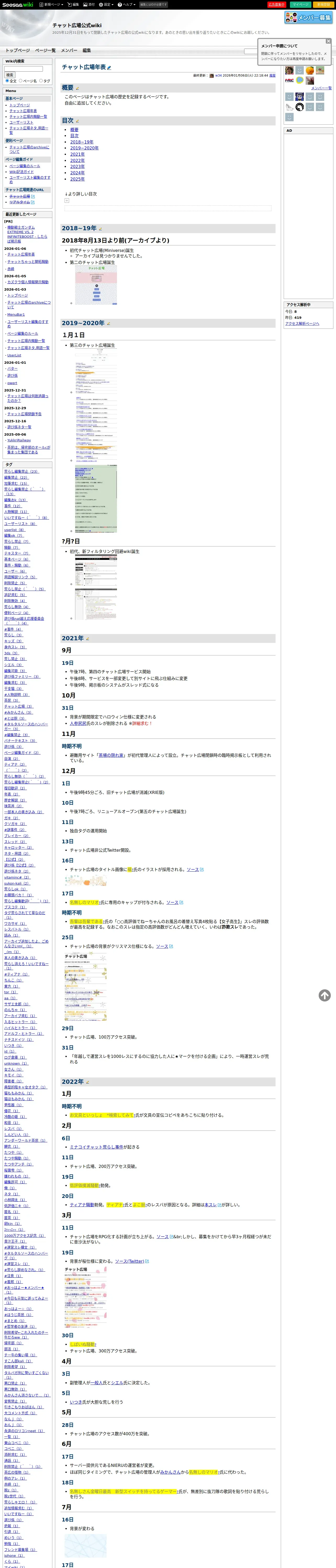The image size is (336, 1568).
Task: Expand the より詳しい目次 plus box
Action: tap(67, 200)
